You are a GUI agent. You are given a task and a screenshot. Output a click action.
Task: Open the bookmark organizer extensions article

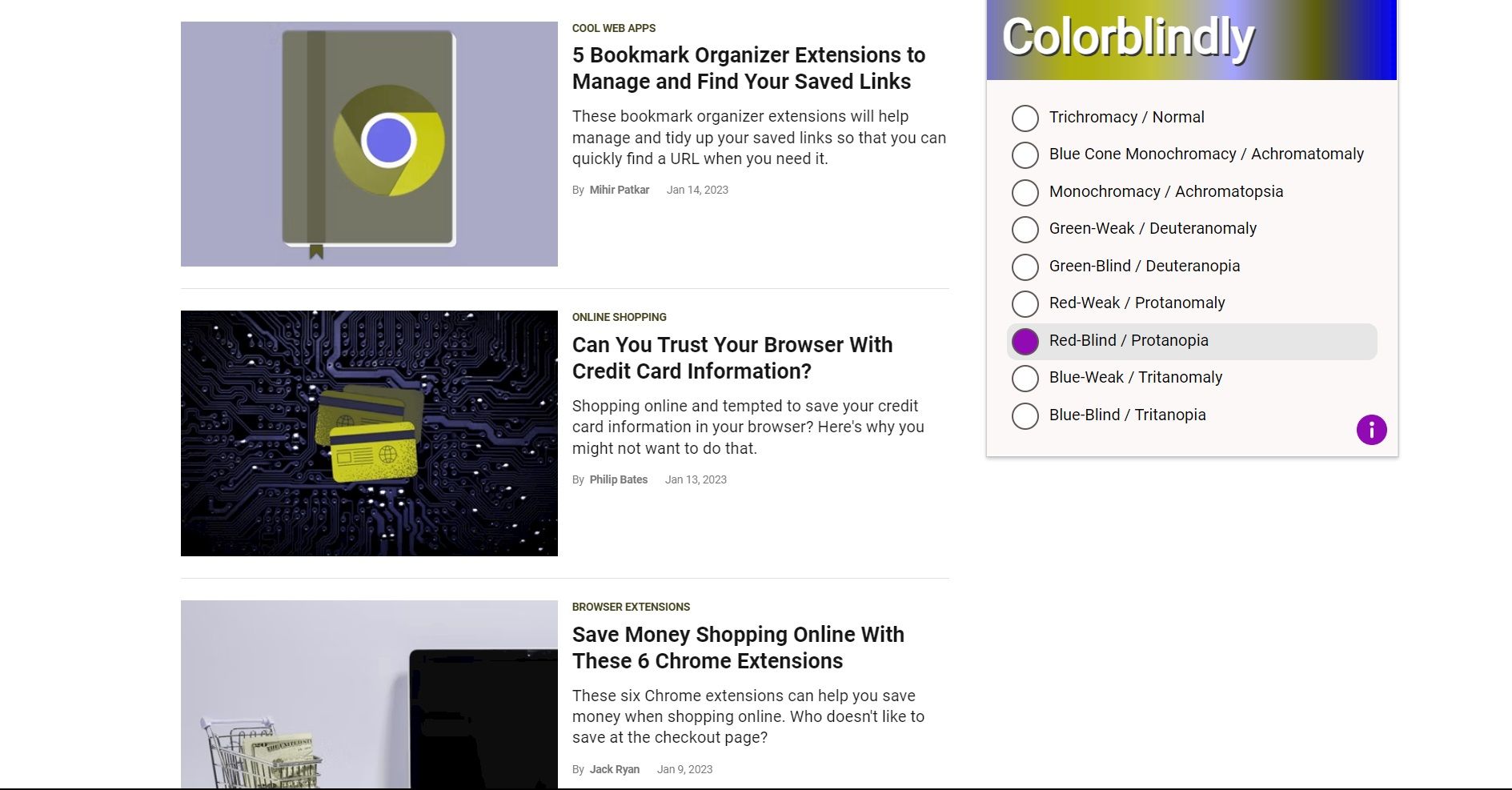748,68
